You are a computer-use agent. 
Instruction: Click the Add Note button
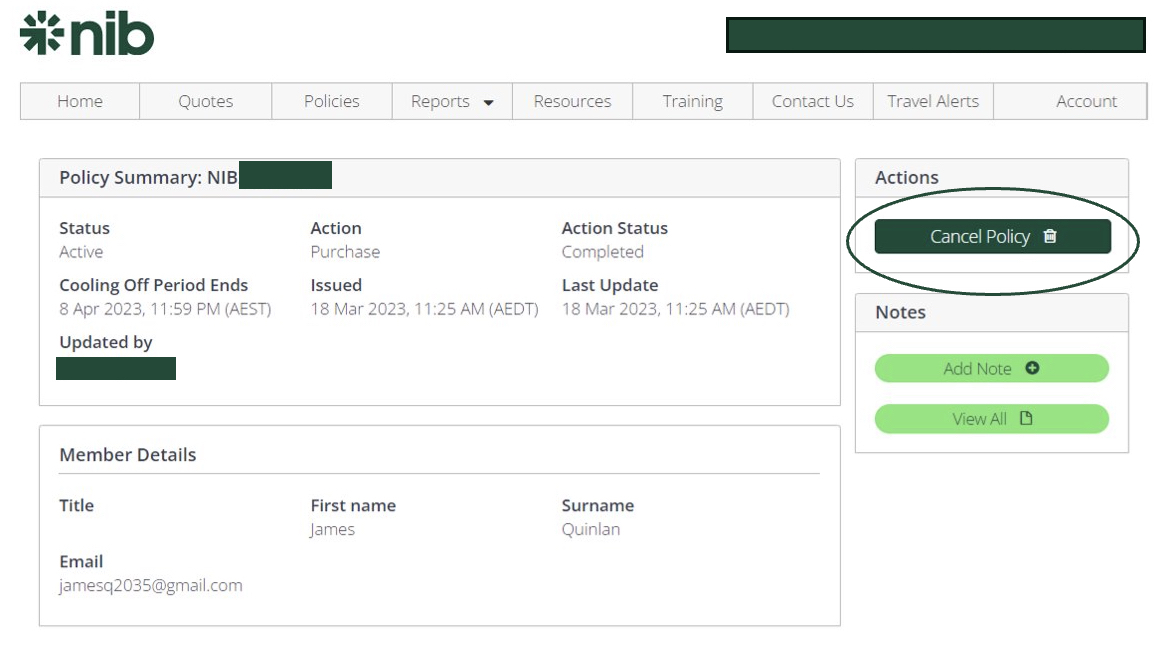[x=991, y=368]
